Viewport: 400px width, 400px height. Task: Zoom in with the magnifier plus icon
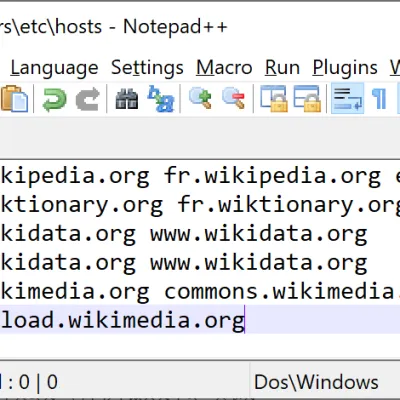[200, 98]
